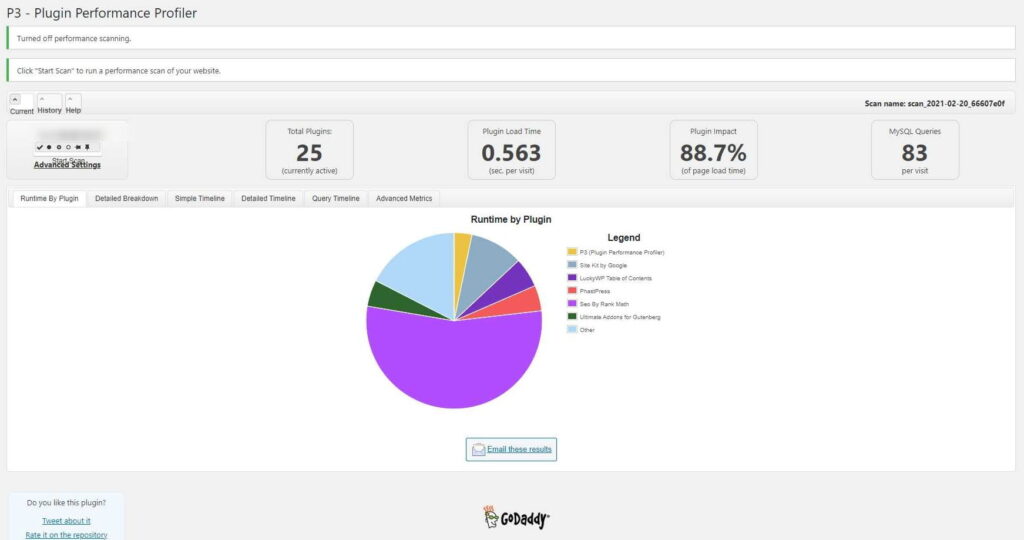Image resolution: width=1024 pixels, height=540 pixels.
Task: Click the red PhastPress legend swatch
Action: pyautogui.click(x=572, y=291)
